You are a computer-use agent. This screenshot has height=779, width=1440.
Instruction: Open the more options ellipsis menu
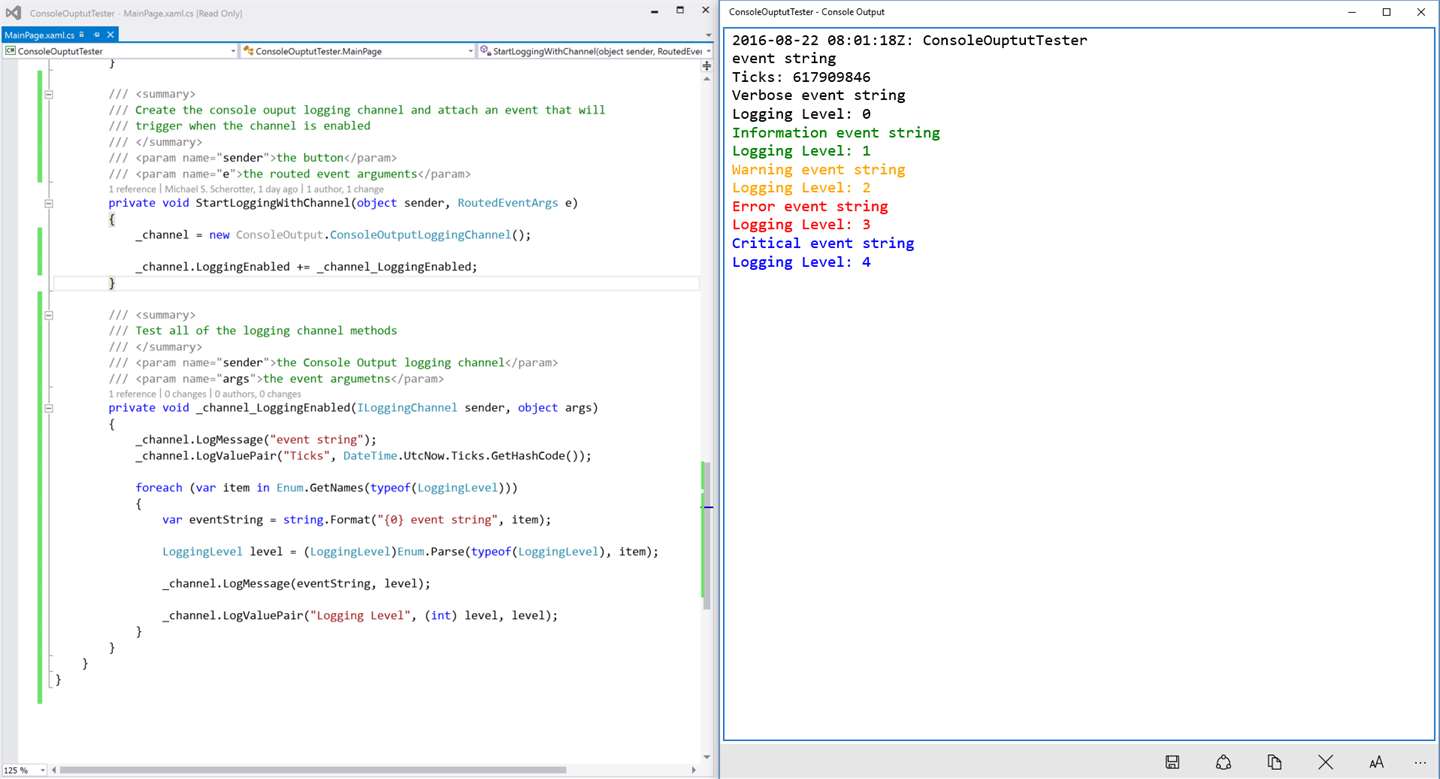pyautogui.click(x=1420, y=762)
